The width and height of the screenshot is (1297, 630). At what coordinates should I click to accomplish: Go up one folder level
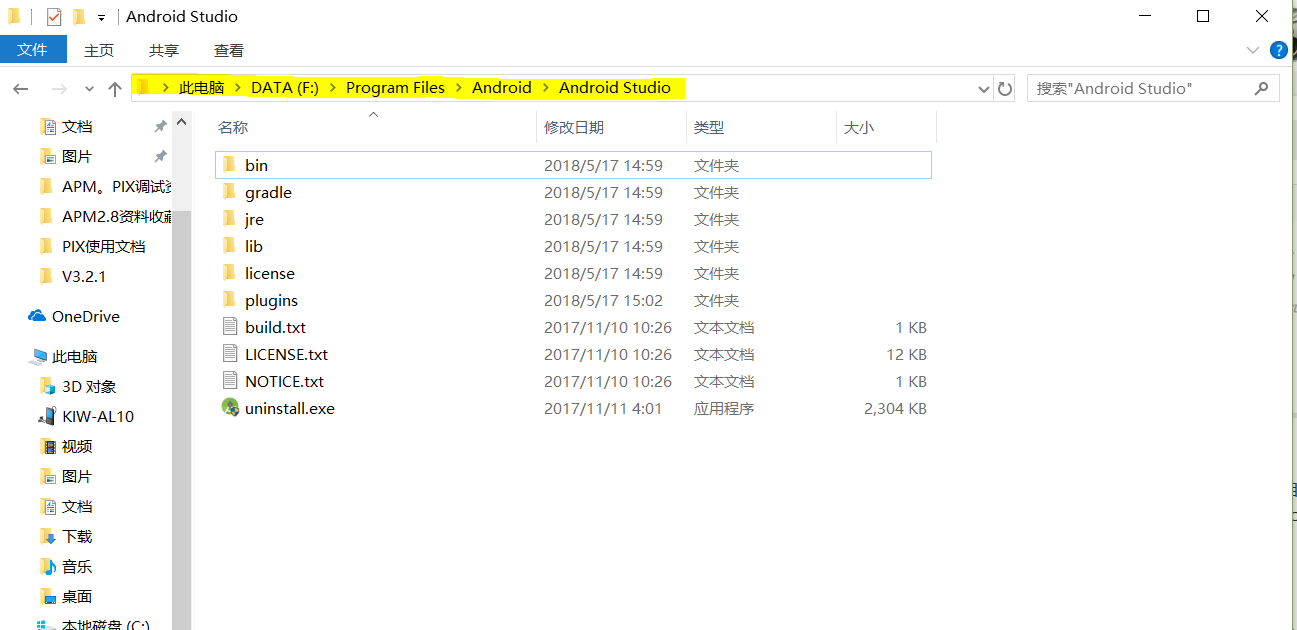click(115, 89)
